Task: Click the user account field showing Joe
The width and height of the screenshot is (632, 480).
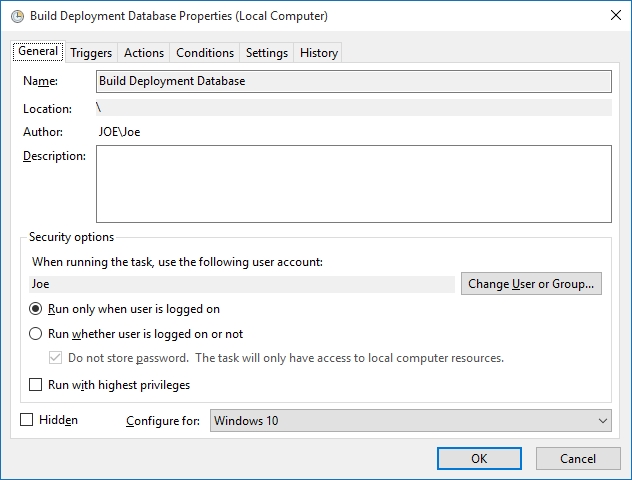Action: click(x=242, y=284)
